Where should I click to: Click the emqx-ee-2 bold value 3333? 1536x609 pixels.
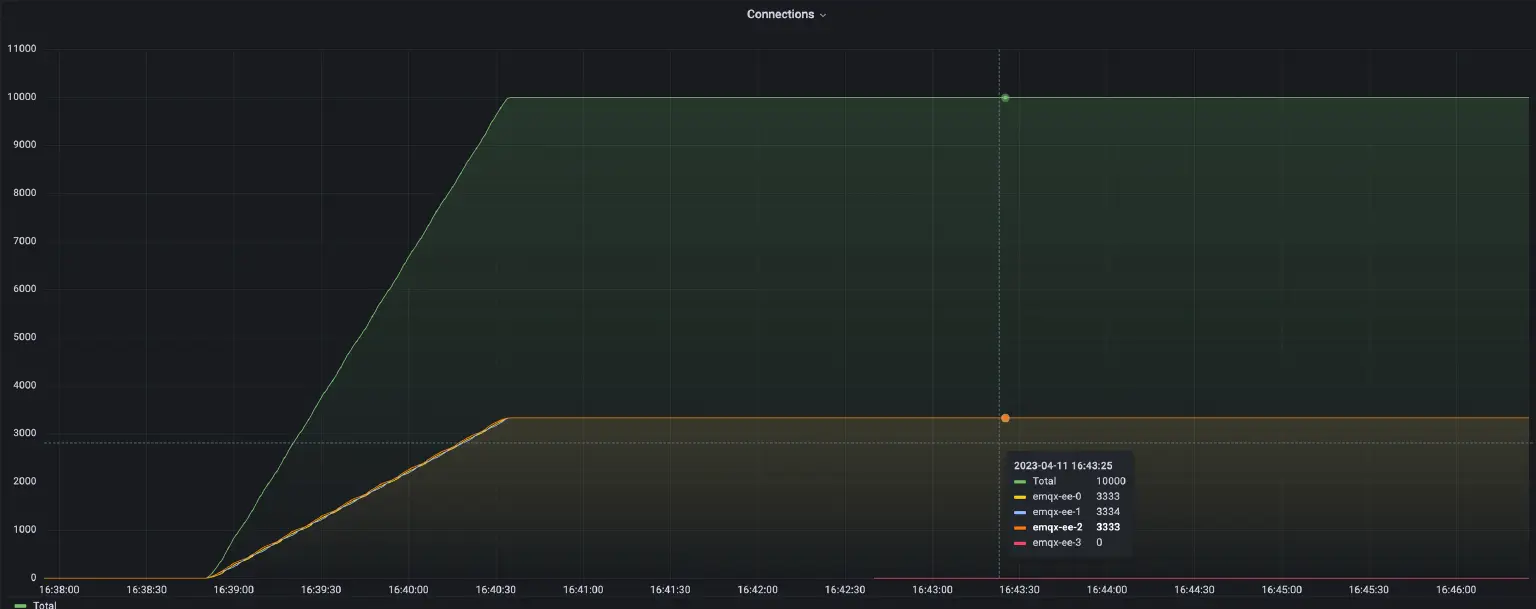[x=1107, y=526]
